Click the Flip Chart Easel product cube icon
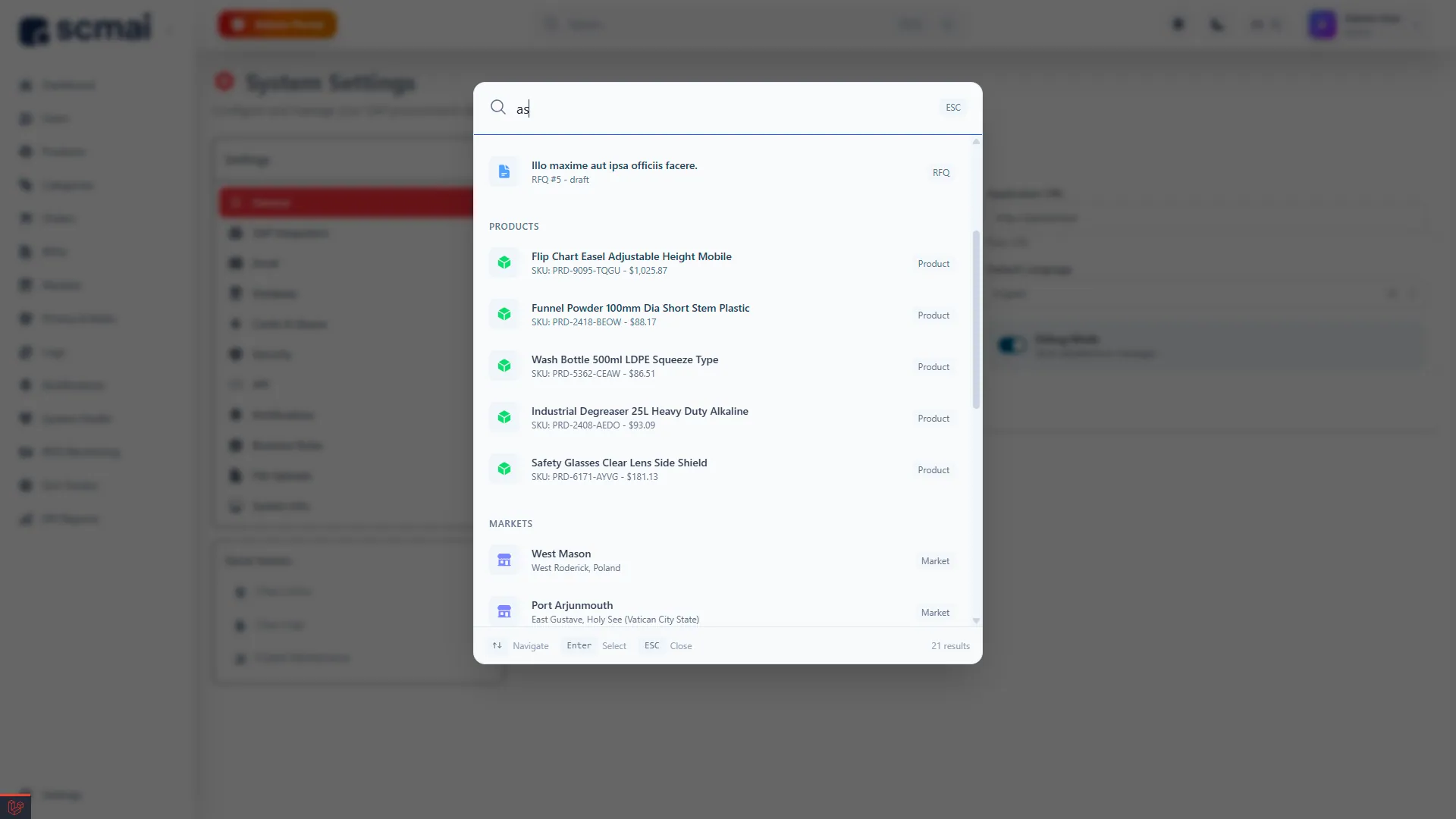This screenshot has width=1456, height=819. click(x=504, y=263)
